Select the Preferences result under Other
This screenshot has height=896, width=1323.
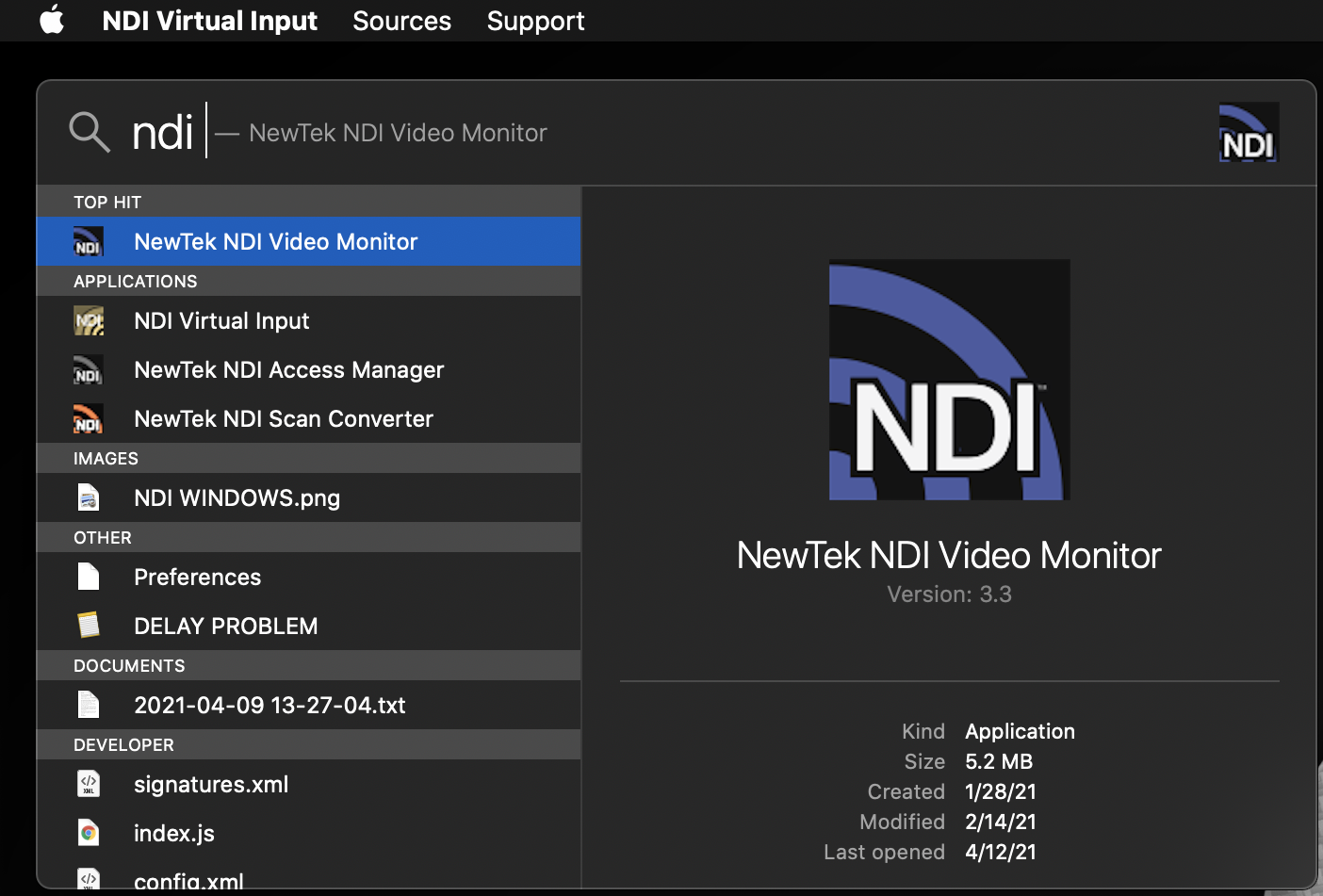click(197, 578)
